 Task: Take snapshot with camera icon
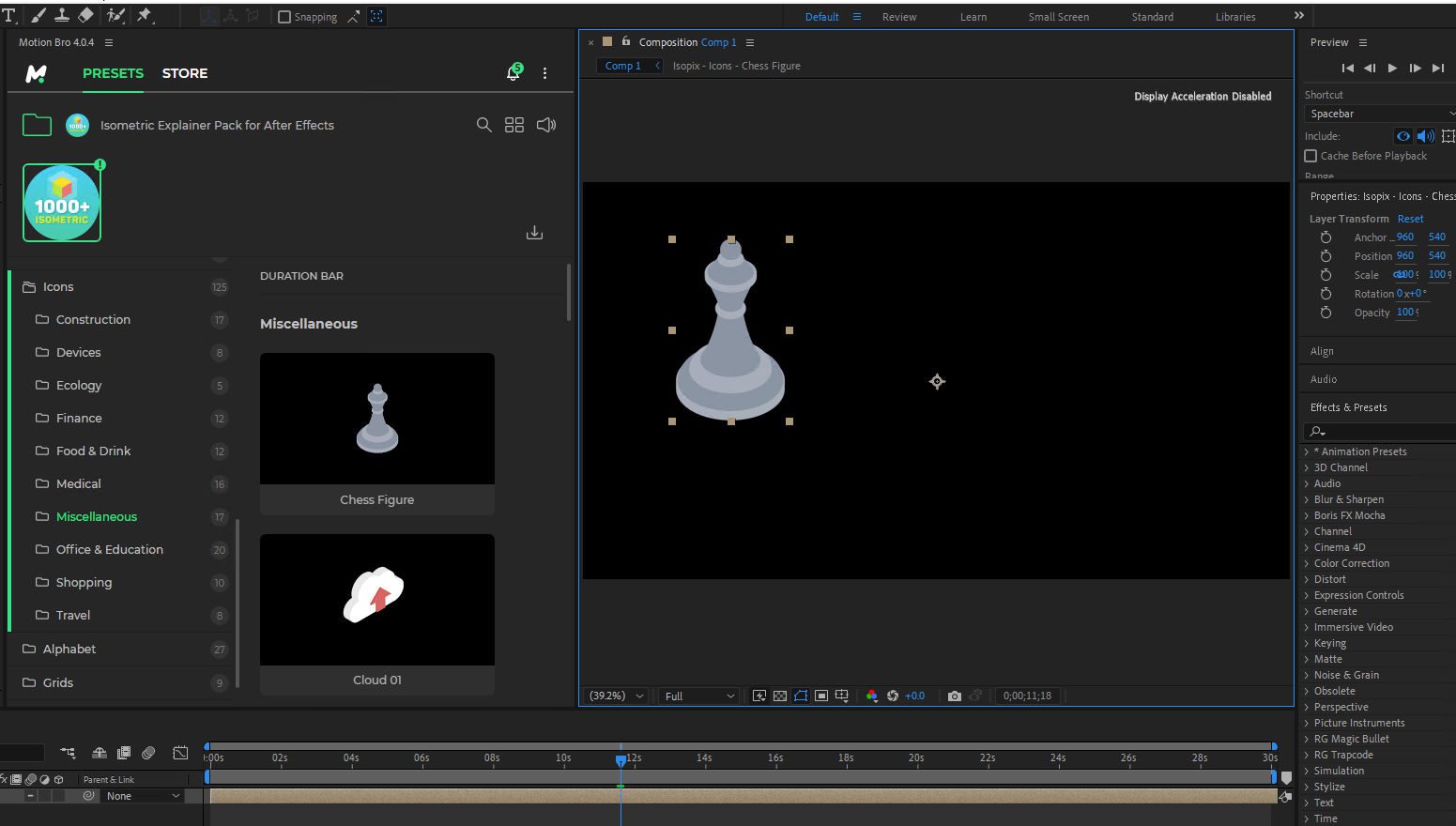click(x=954, y=696)
